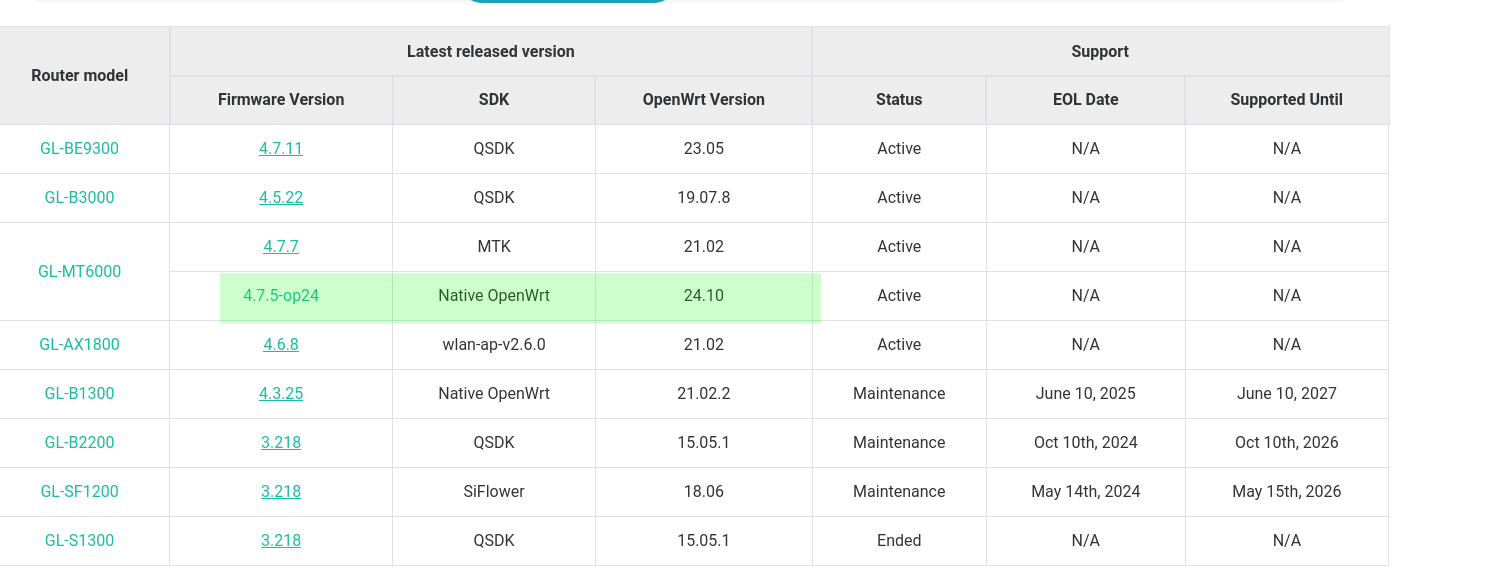The height and width of the screenshot is (576, 1490).
Task: Open the GL-MT6000 router model link
Action: coord(79,272)
